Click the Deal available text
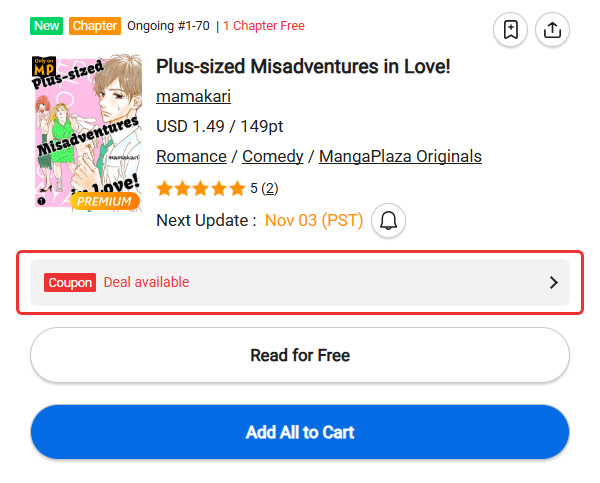Viewport: 600px width, 483px height. (146, 283)
